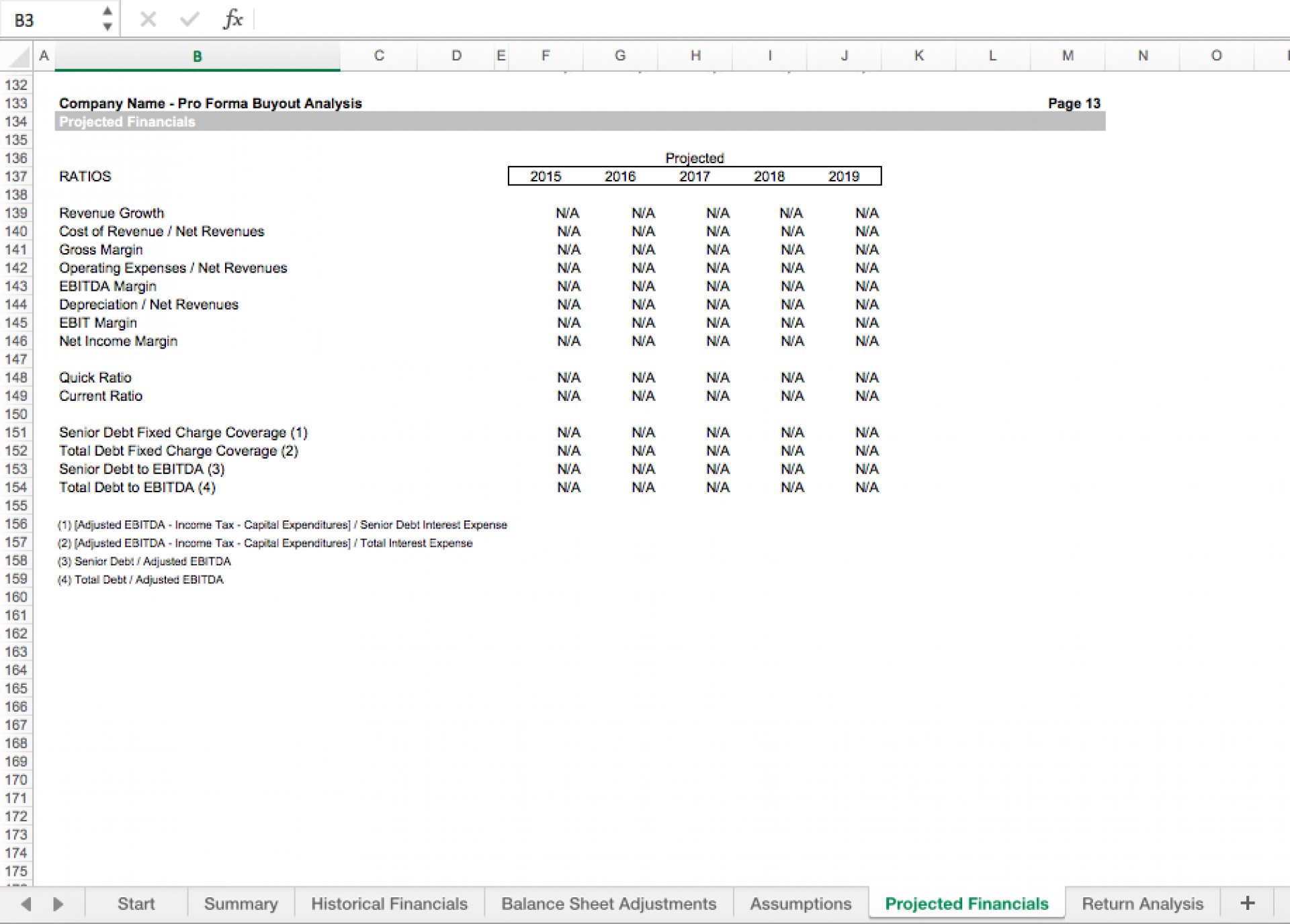Image resolution: width=1290 pixels, height=924 pixels.
Task: Click the 'Net Income Margin' row label
Action: [x=118, y=341]
